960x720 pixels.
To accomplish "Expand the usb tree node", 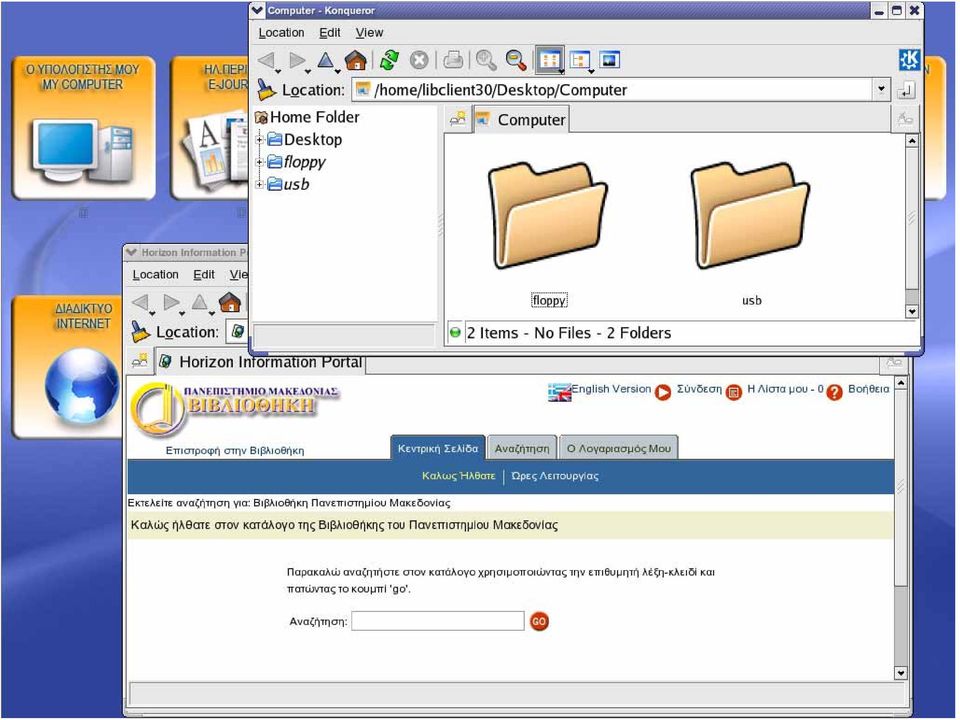I will (x=260, y=184).
